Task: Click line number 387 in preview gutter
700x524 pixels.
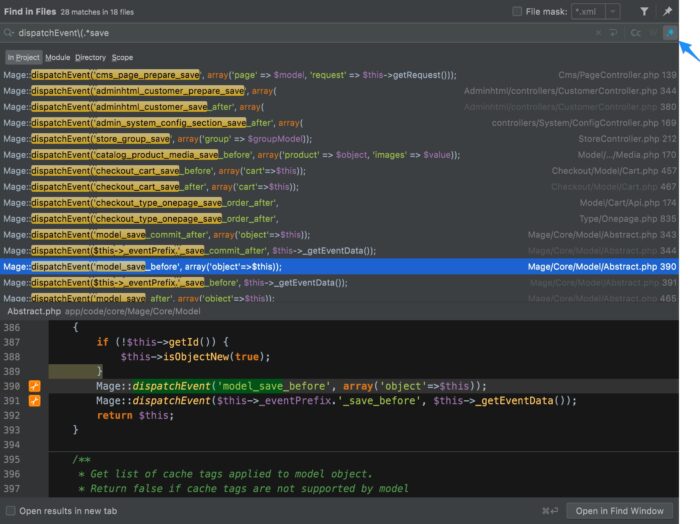Action: [x=12, y=342]
